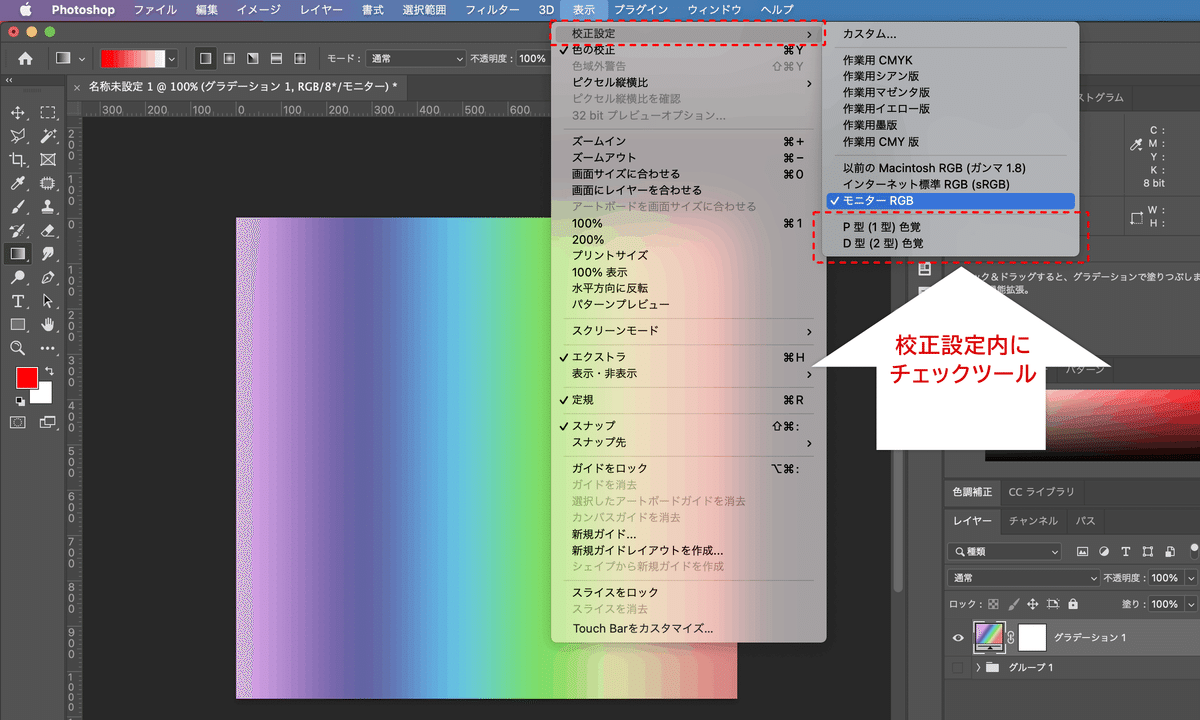Open the フィルター menu in menu bar
This screenshot has height=720, width=1200.
(492, 10)
